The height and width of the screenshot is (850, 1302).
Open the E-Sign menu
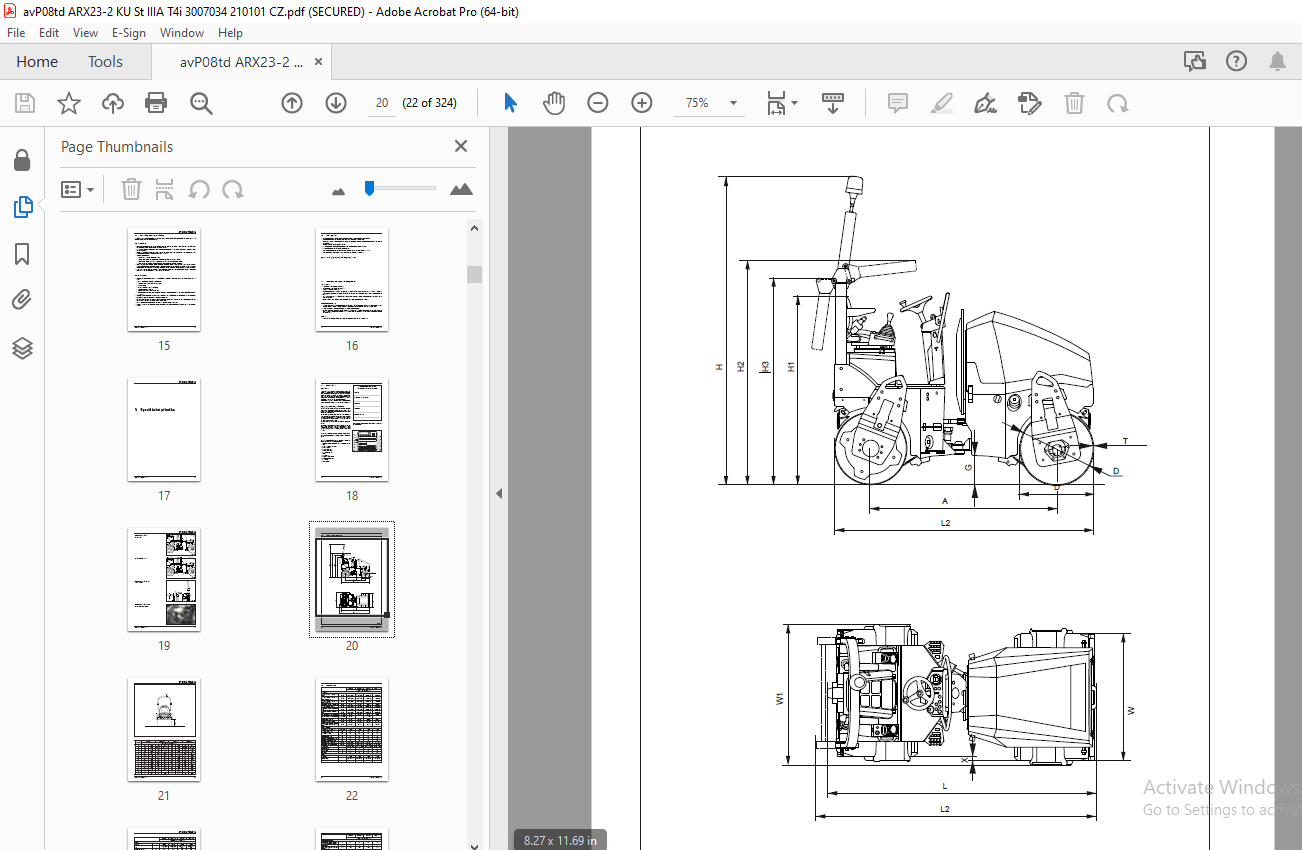[129, 32]
